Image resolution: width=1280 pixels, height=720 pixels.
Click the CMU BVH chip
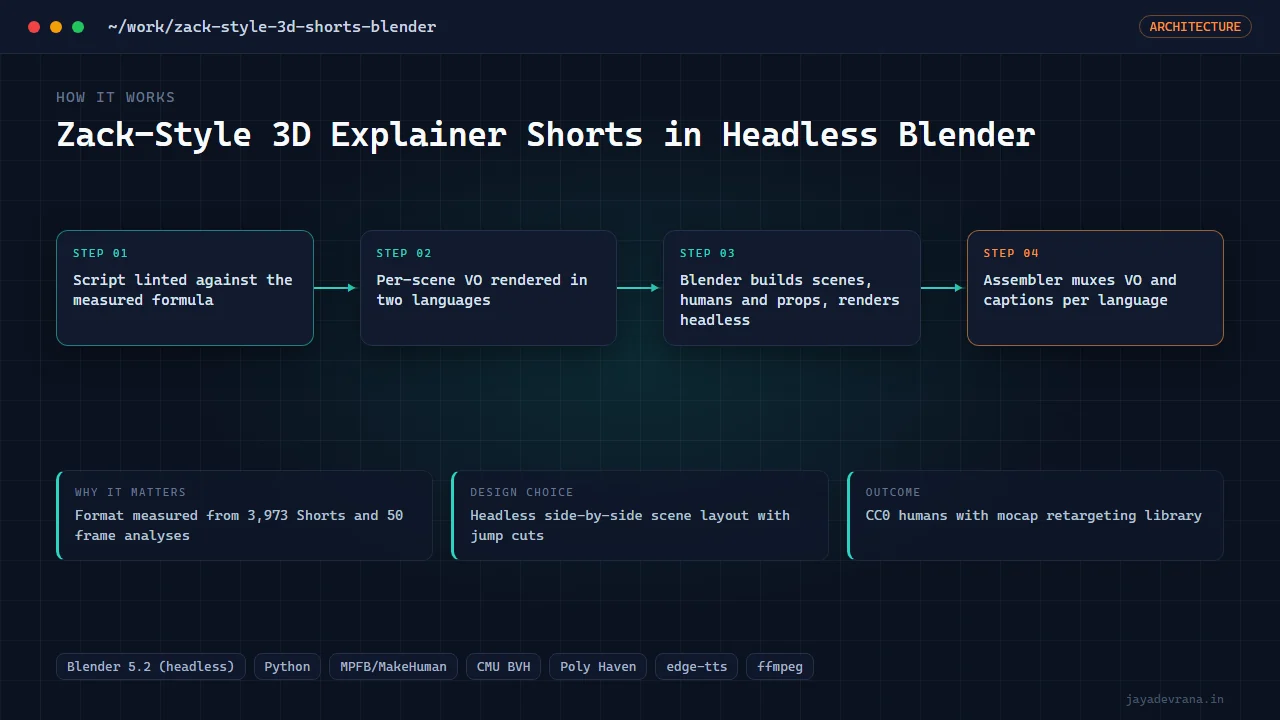504,667
